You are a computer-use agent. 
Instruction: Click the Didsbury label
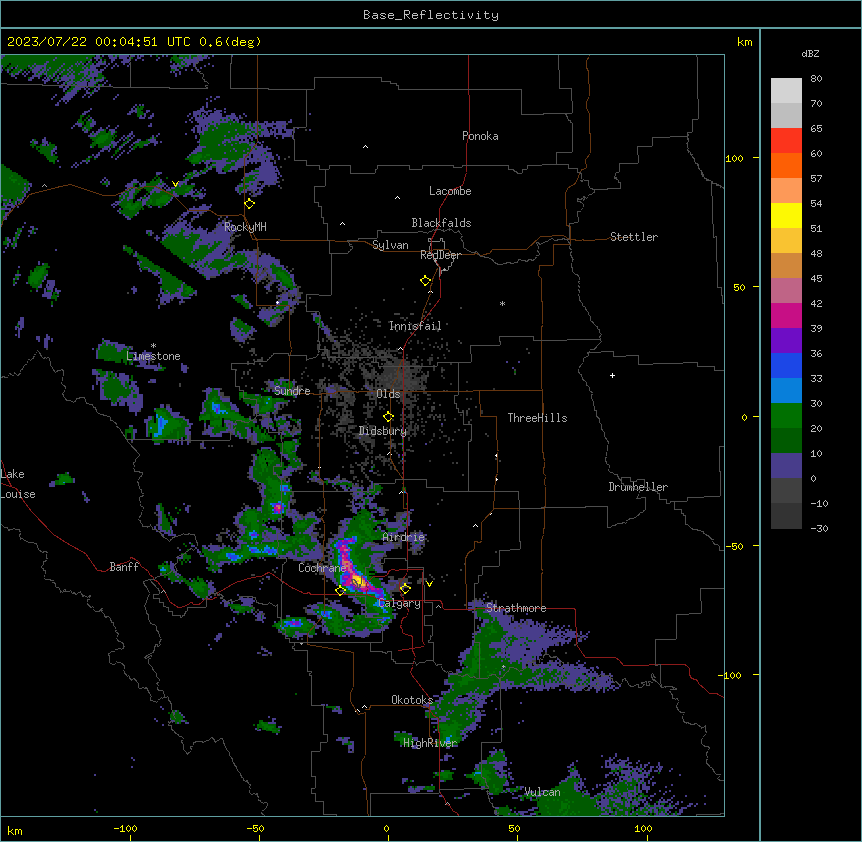click(383, 431)
